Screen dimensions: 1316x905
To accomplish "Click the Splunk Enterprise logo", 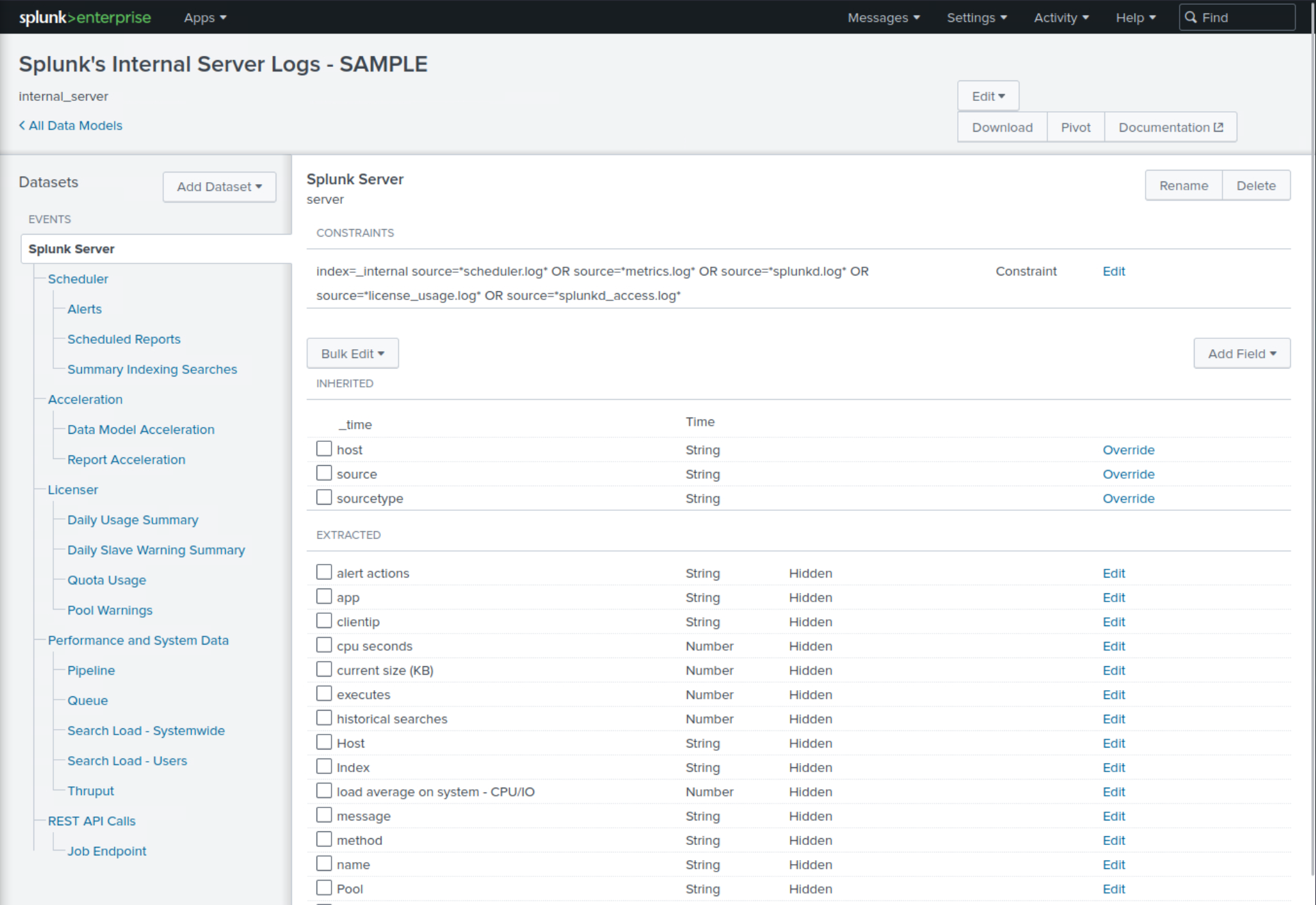I will [x=85, y=17].
